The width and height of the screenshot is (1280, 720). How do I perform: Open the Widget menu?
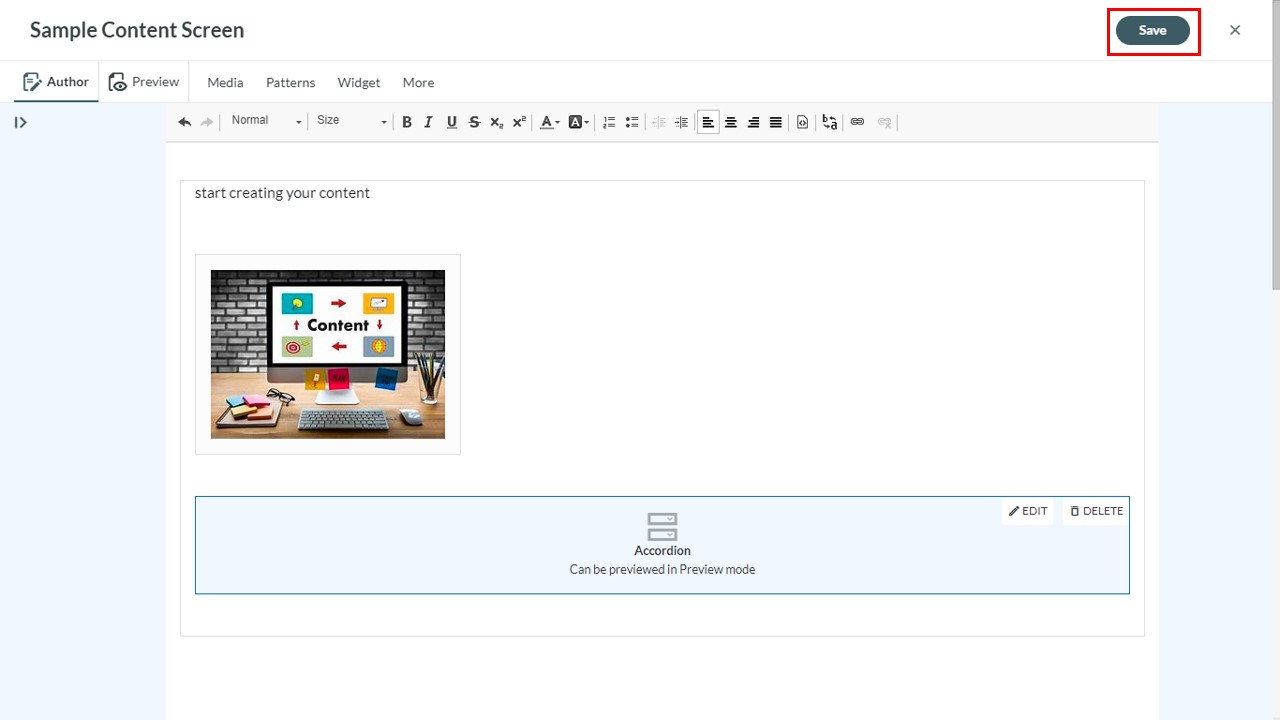coord(359,82)
